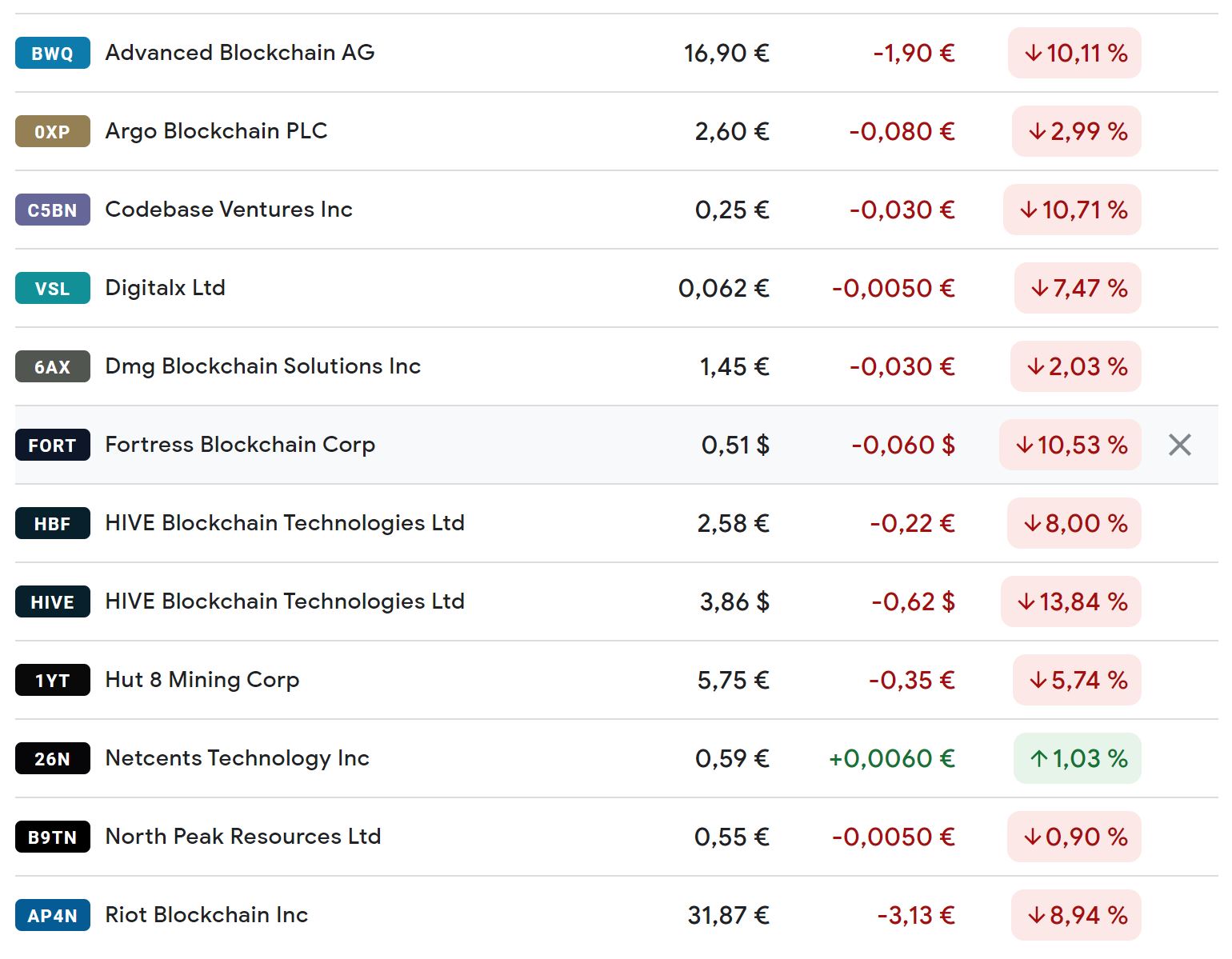Select the 26N ticker badge
1232x959 pixels.
tap(52, 758)
